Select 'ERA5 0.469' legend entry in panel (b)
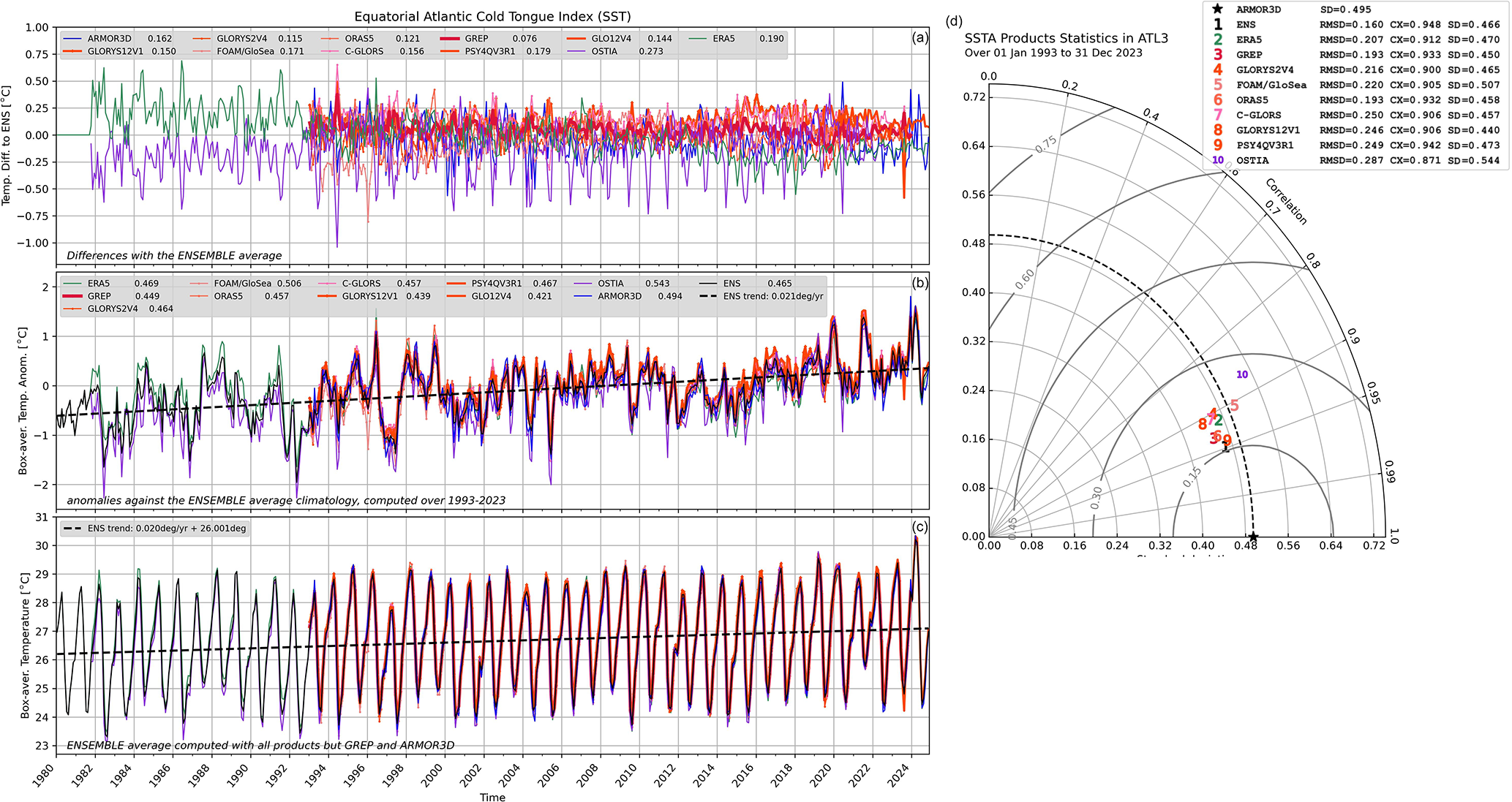The height and width of the screenshot is (802, 1512). coord(111,284)
